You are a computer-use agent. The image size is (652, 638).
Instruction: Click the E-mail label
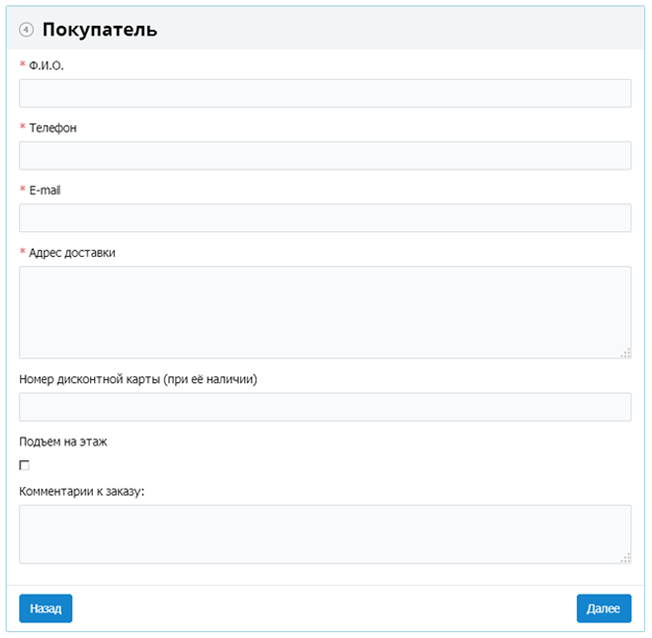pyautogui.click(x=45, y=190)
